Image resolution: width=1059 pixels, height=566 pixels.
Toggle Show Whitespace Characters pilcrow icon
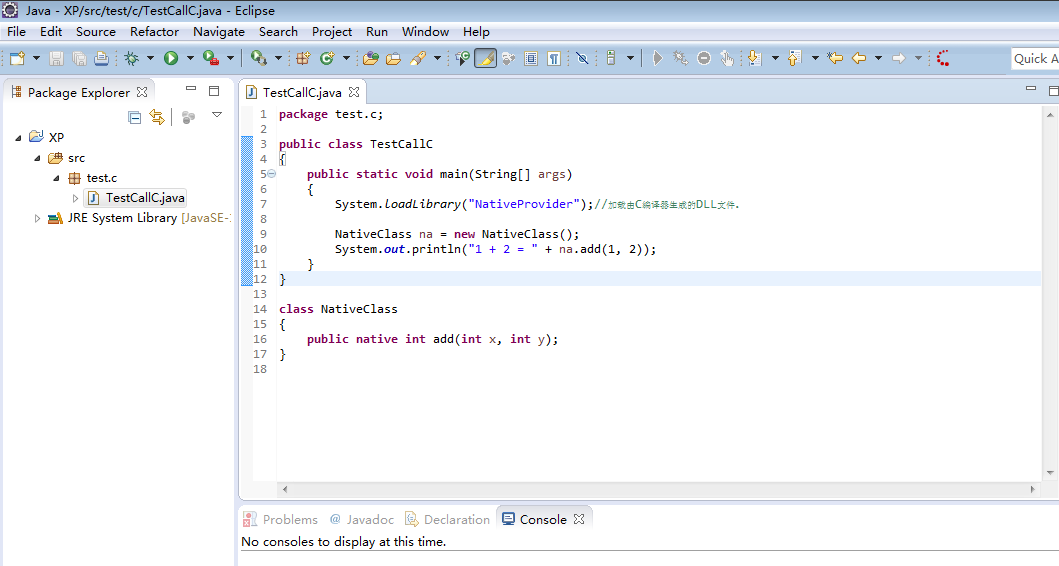(x=554, y=59)
